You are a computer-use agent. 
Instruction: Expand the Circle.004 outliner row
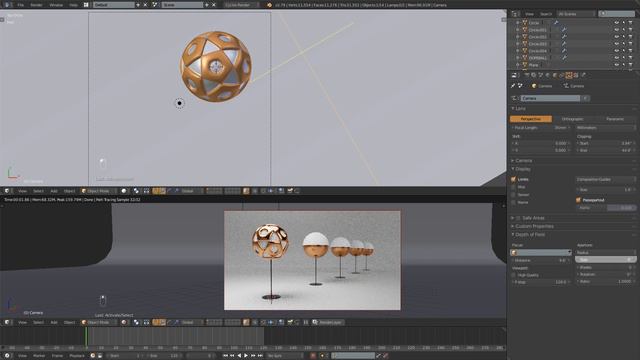click(518, 51)
